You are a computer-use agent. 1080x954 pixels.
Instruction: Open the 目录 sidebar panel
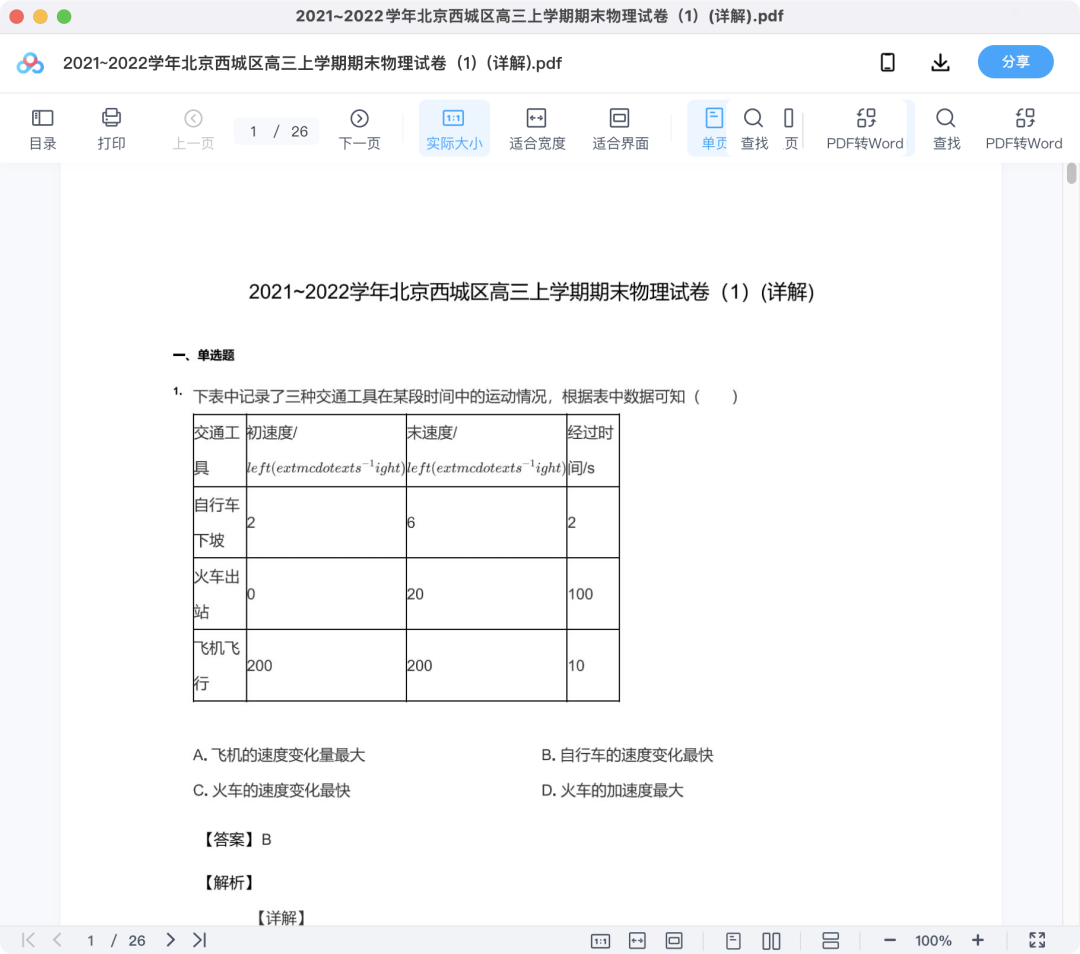coord(43,129)
